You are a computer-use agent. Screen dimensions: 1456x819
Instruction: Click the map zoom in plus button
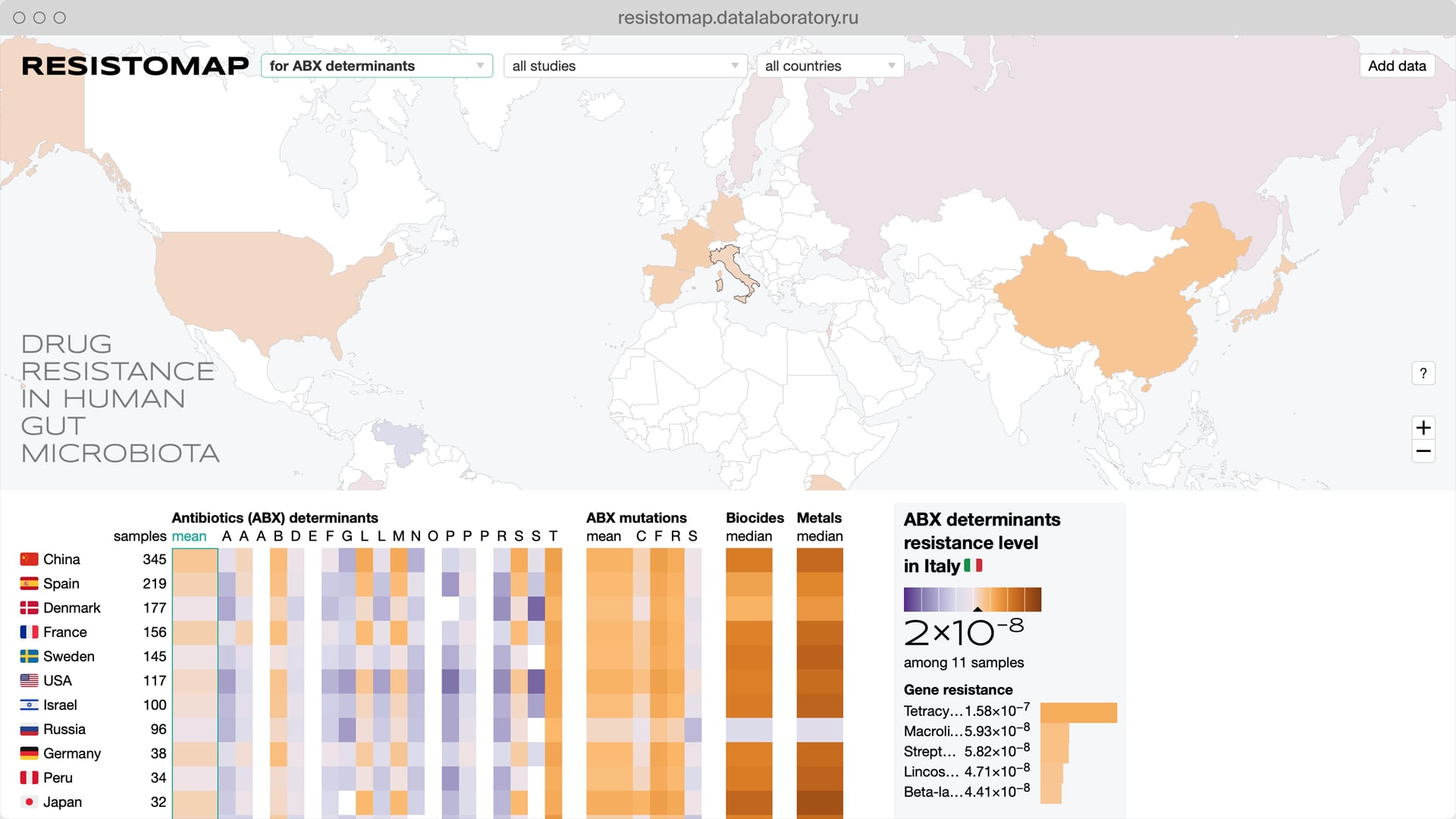click(x=1423, y=428)
